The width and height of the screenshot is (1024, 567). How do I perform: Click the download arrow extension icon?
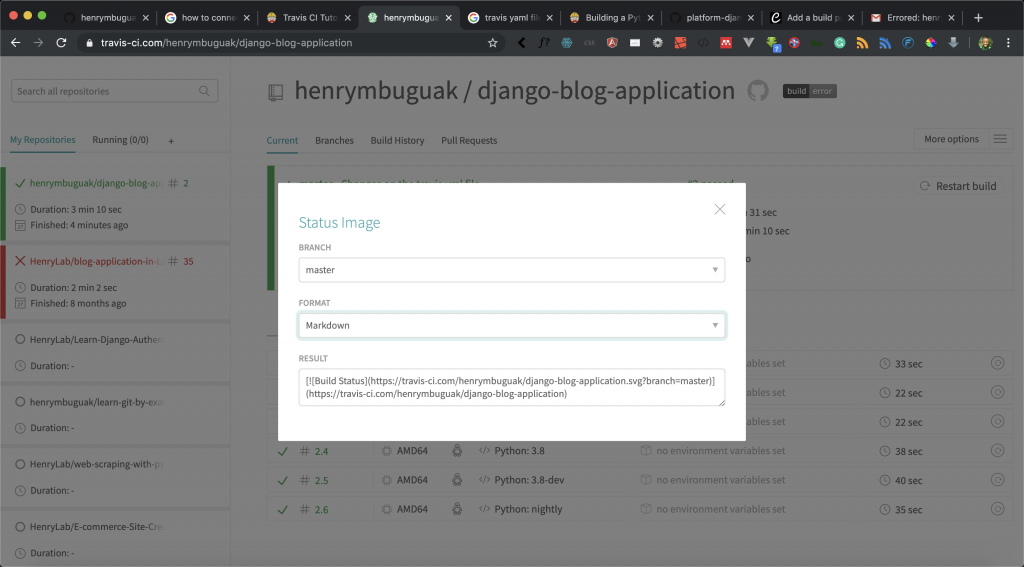(x=953, y=42)
